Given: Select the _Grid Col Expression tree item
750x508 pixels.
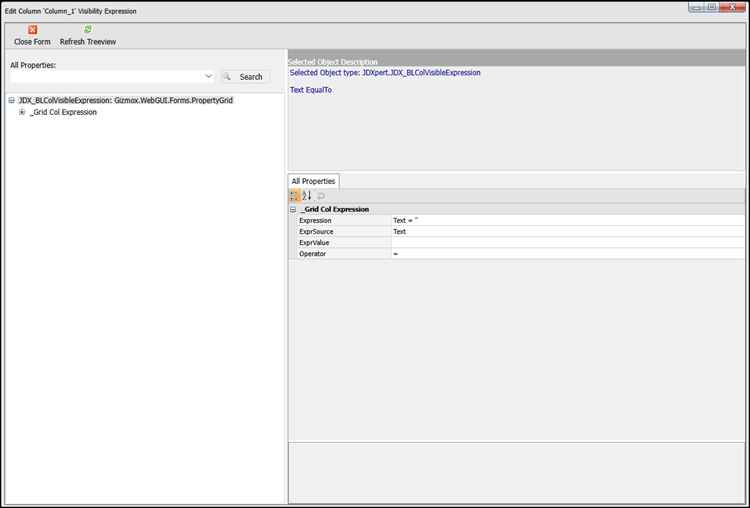Looking at the screenshot, I should (63, 112).
